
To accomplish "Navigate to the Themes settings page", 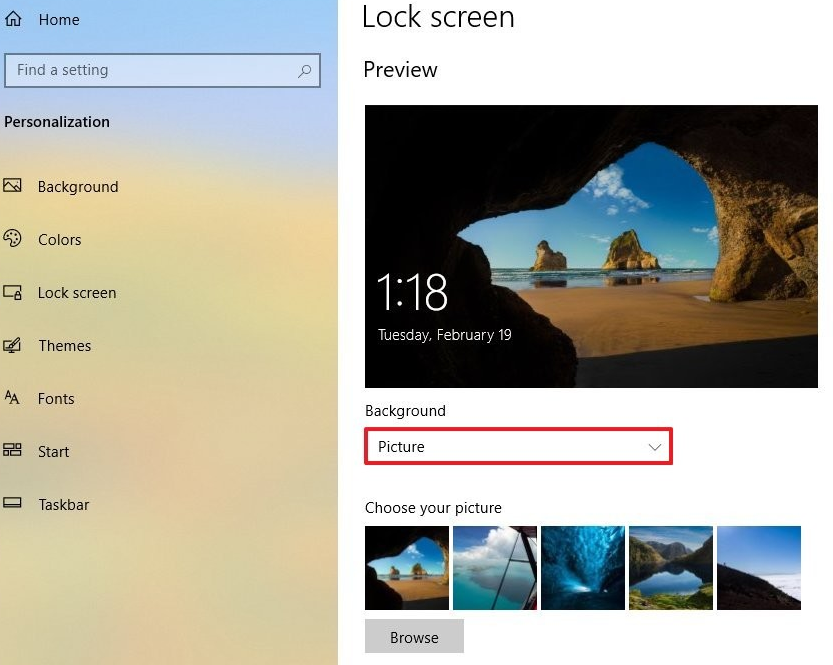I will coord(64,345).
